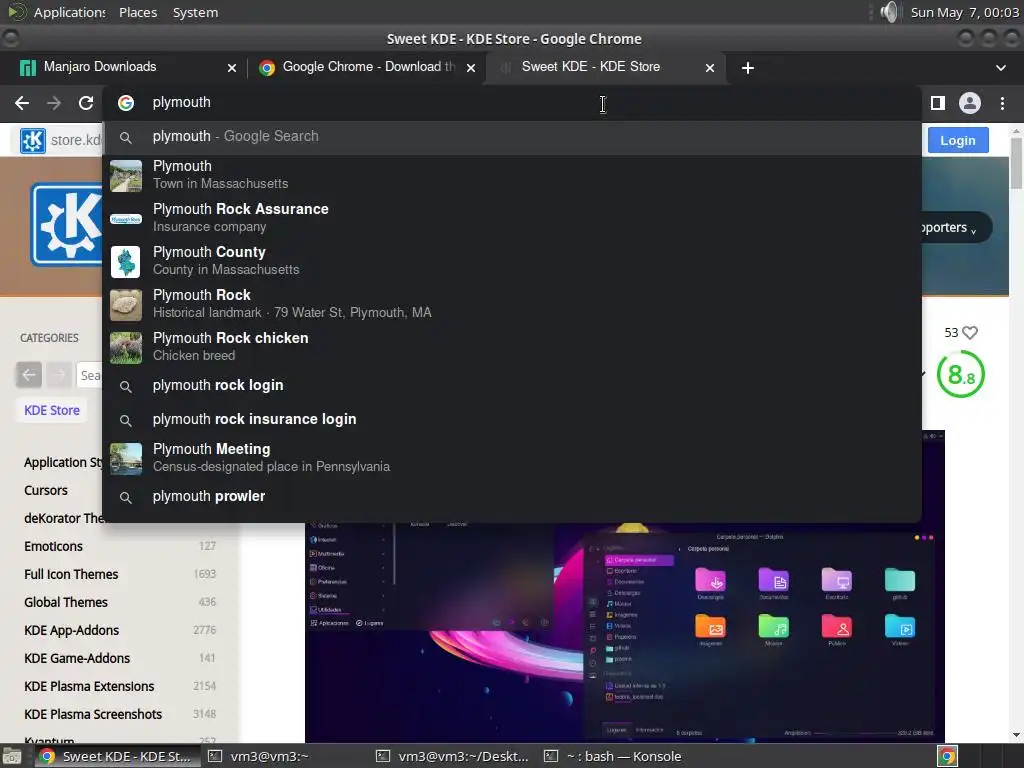Expand the Supporters dropdown

coord(956,228)
